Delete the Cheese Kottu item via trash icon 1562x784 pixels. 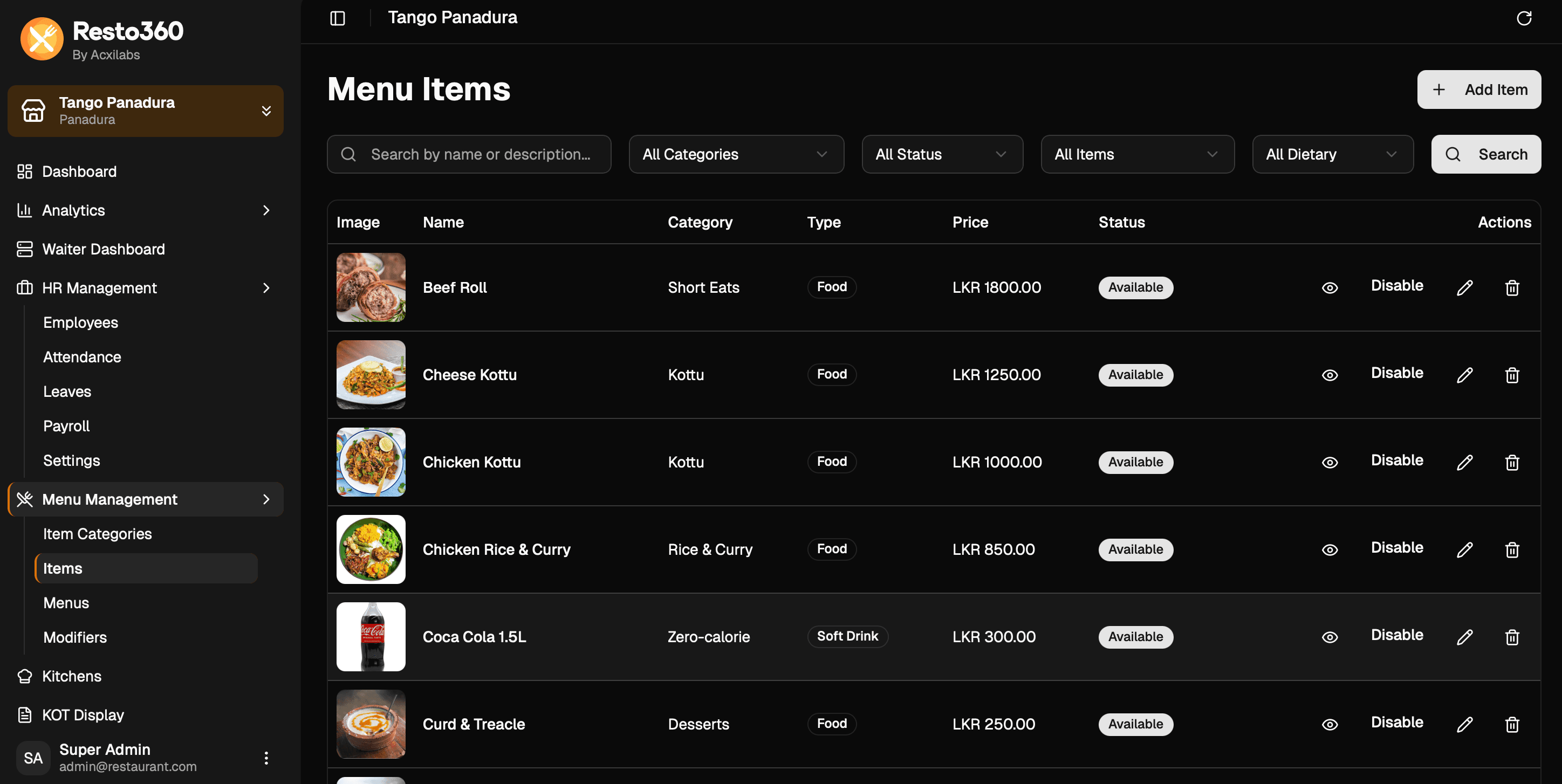1512,375
